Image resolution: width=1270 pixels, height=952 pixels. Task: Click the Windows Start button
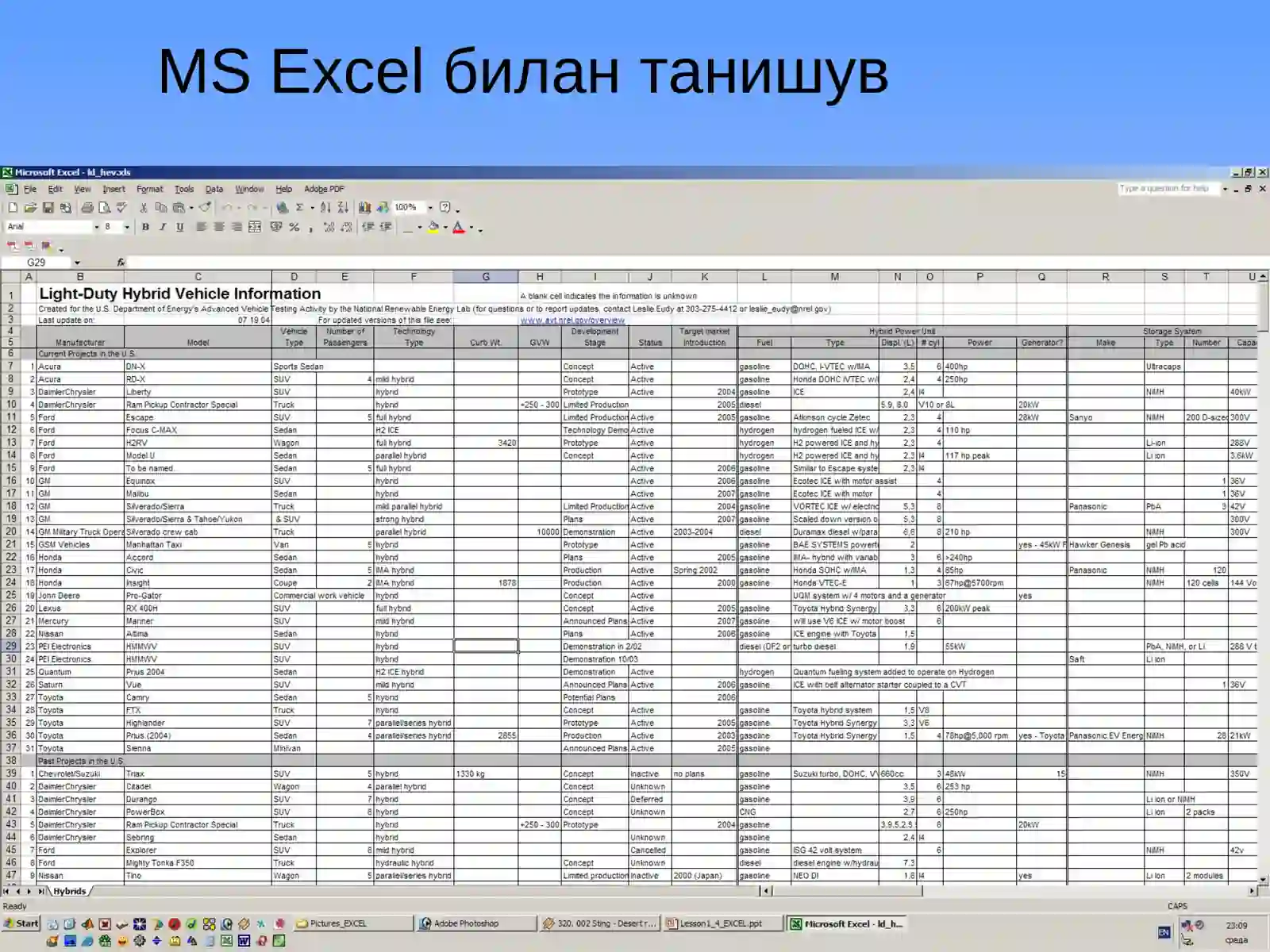click(x=21, y=923)
